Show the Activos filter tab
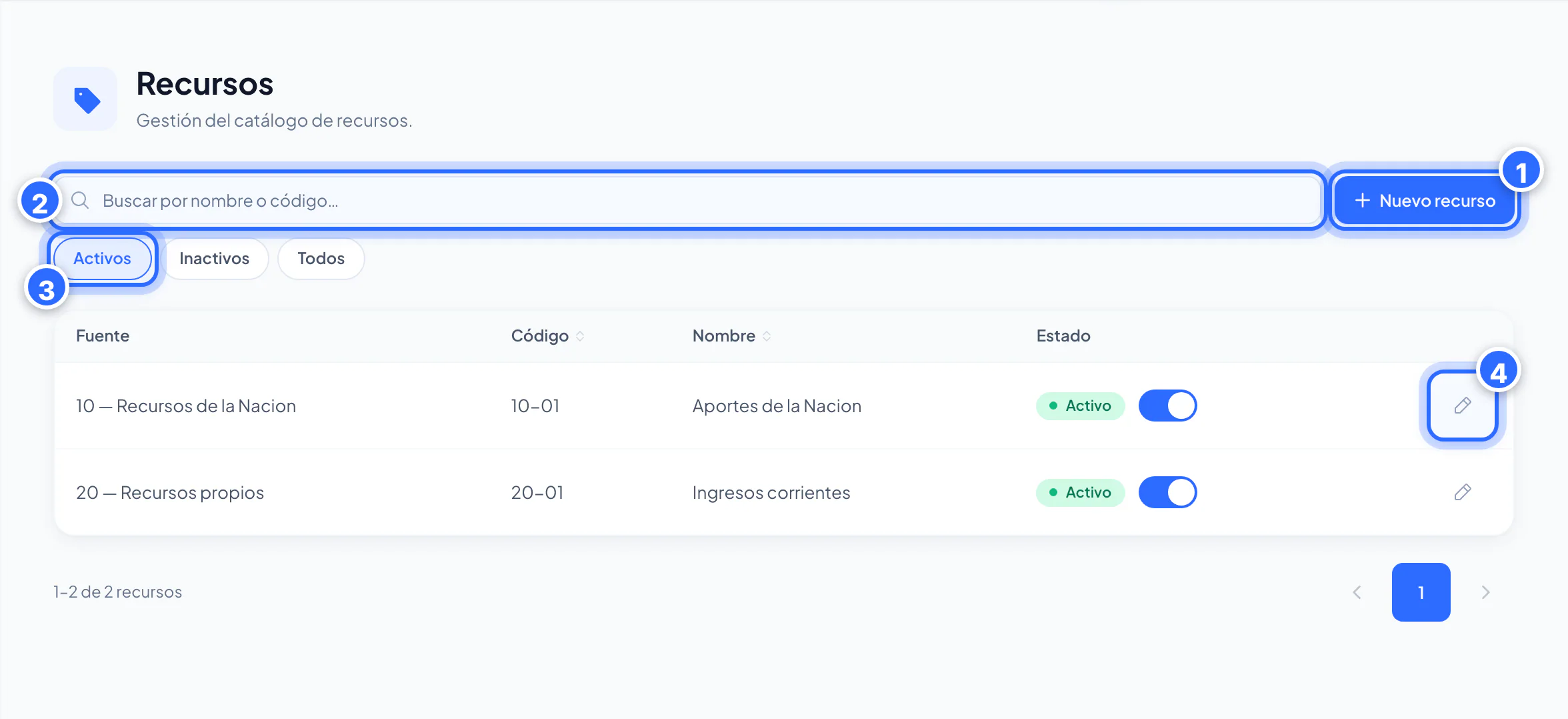1568x719 pixels. [103, 259]
